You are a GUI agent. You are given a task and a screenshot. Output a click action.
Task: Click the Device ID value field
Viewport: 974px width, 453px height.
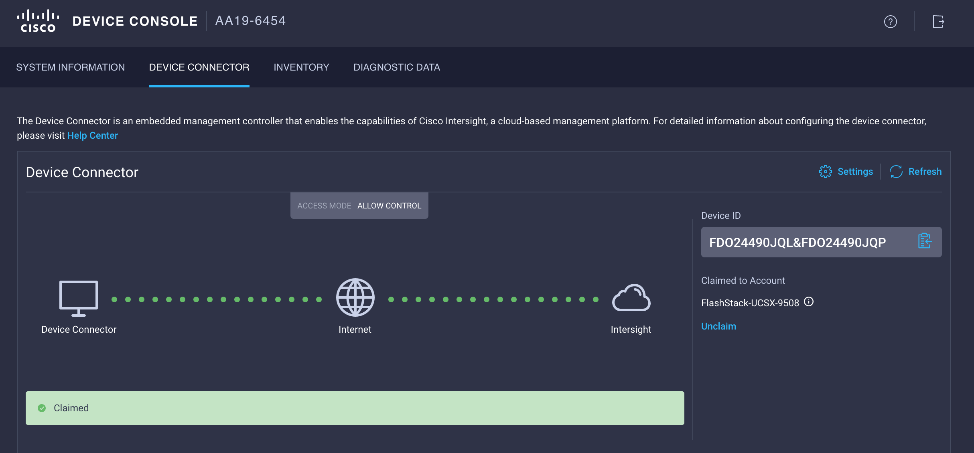[821, 242]
